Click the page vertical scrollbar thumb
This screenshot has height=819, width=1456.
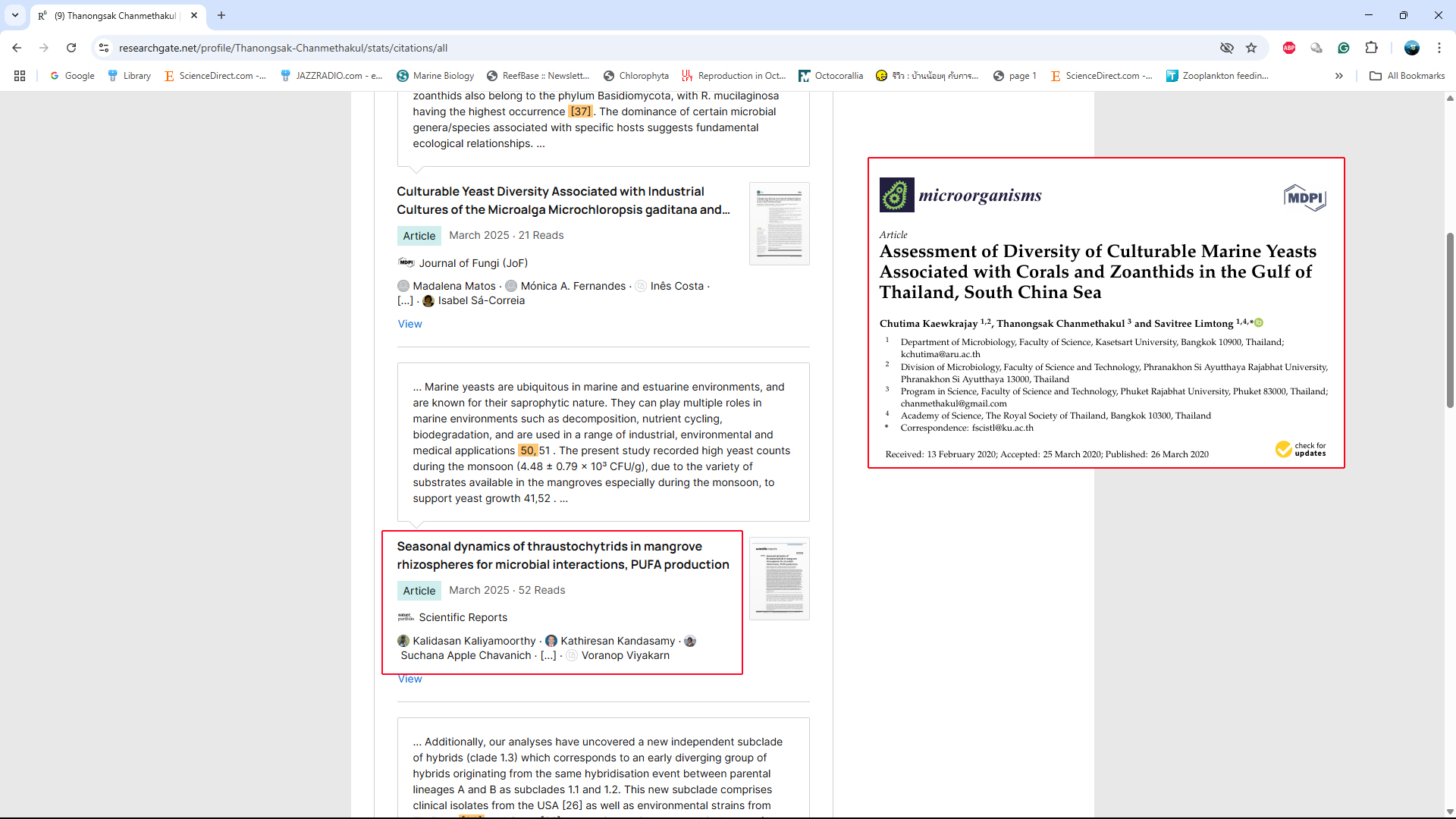pyautogui.click(x=1450, y=318)
